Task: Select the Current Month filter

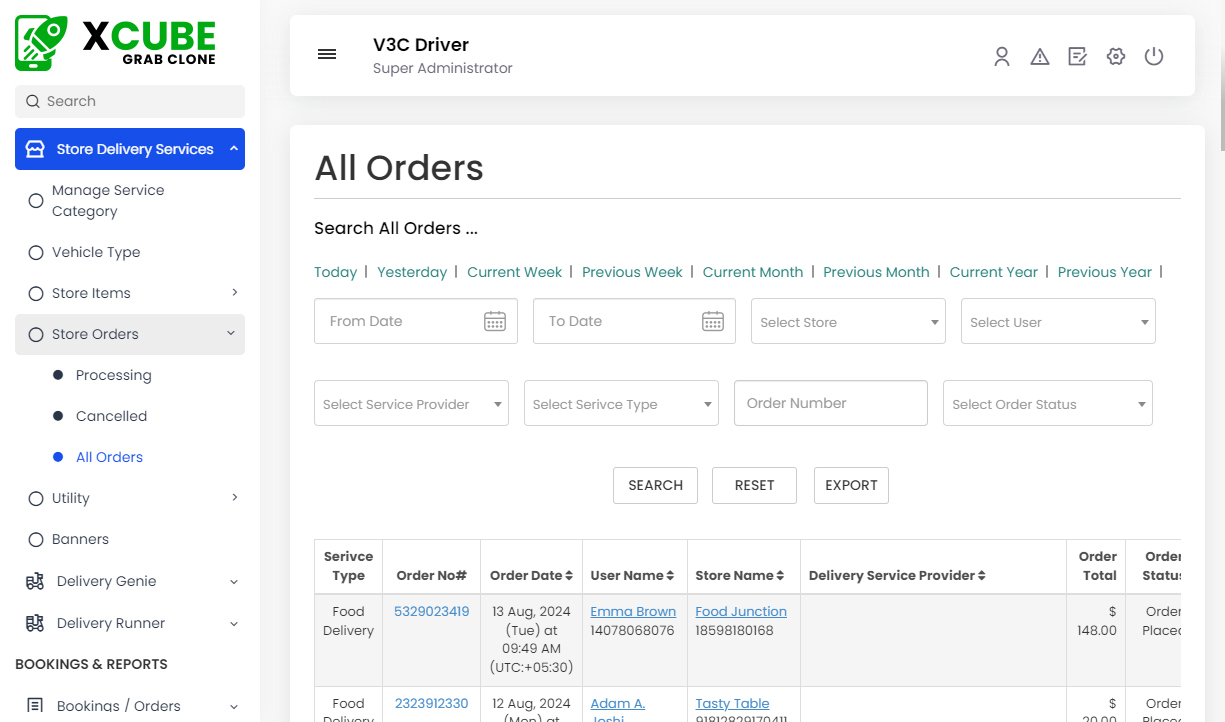Action: tap(753, 272)
